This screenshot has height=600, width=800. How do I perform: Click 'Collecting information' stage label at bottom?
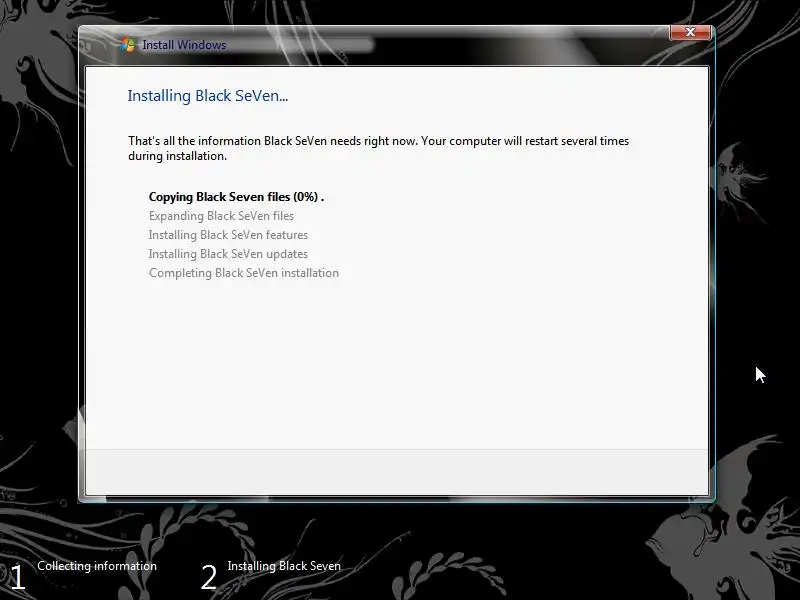pos(97,566)
